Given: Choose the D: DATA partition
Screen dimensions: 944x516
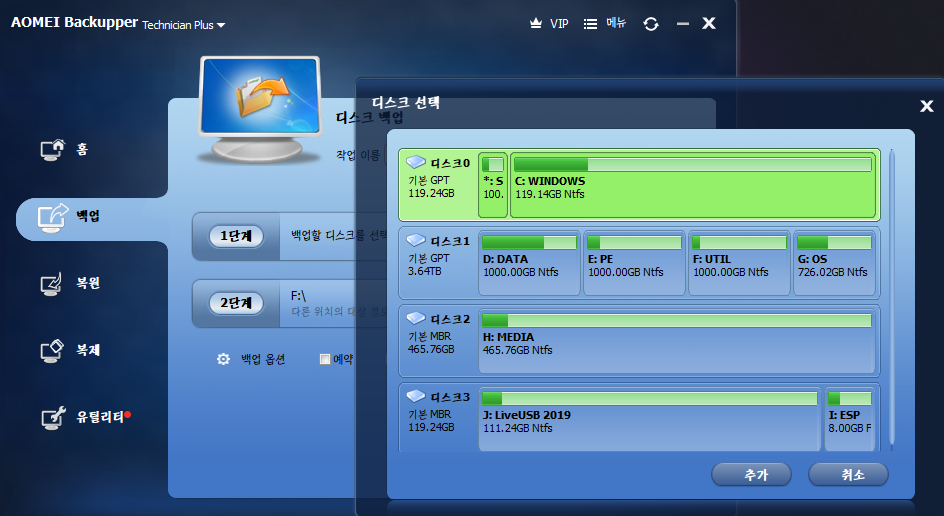Looking at the screenshot, I should click(x=529, y=263).
